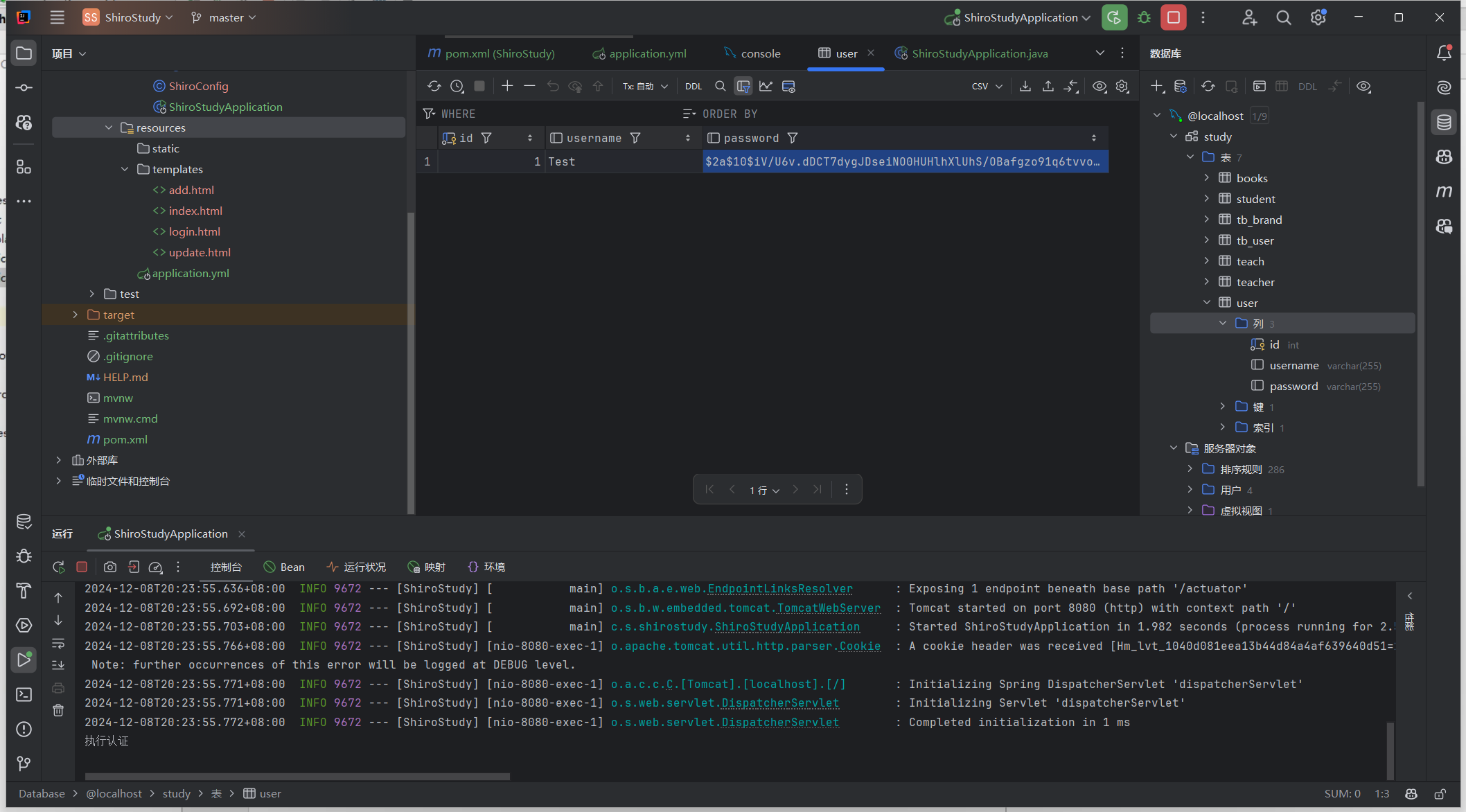Open the Tx auto transaction mode dropdown
The image size is (1466, 812).
(x=645, y=86)
